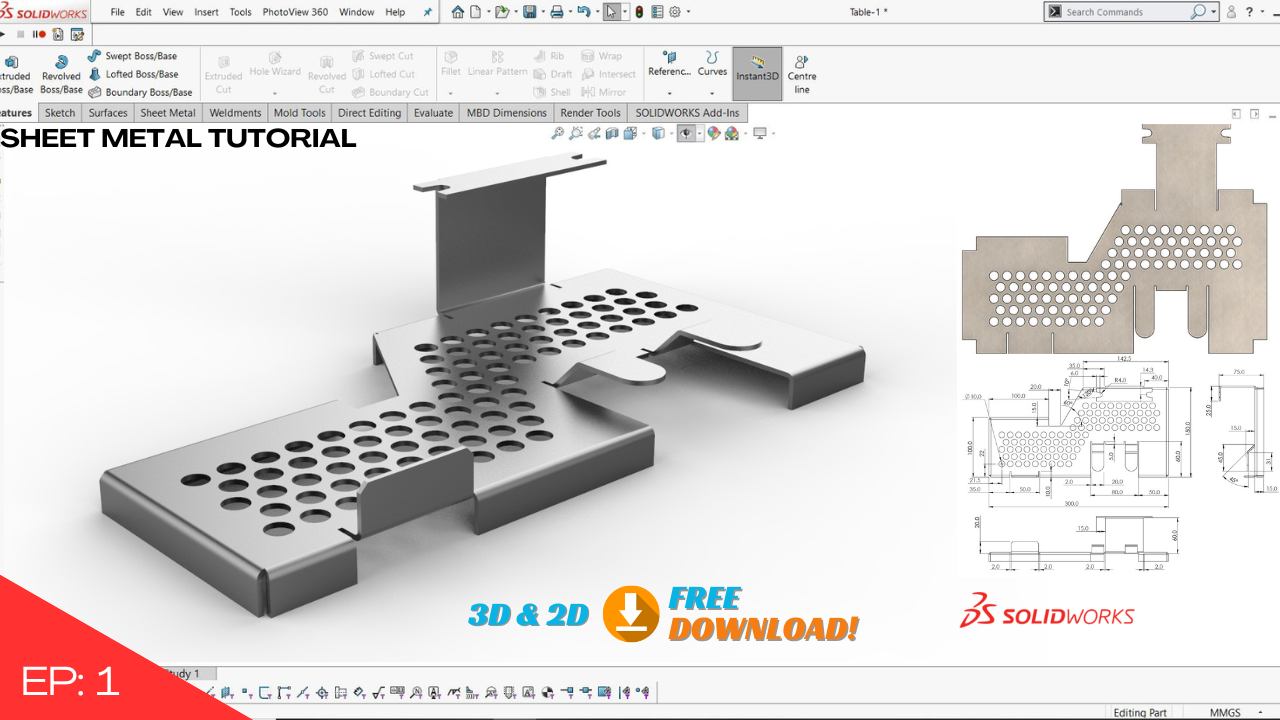
Task: Open the View menu
Action: coord(173,12)
